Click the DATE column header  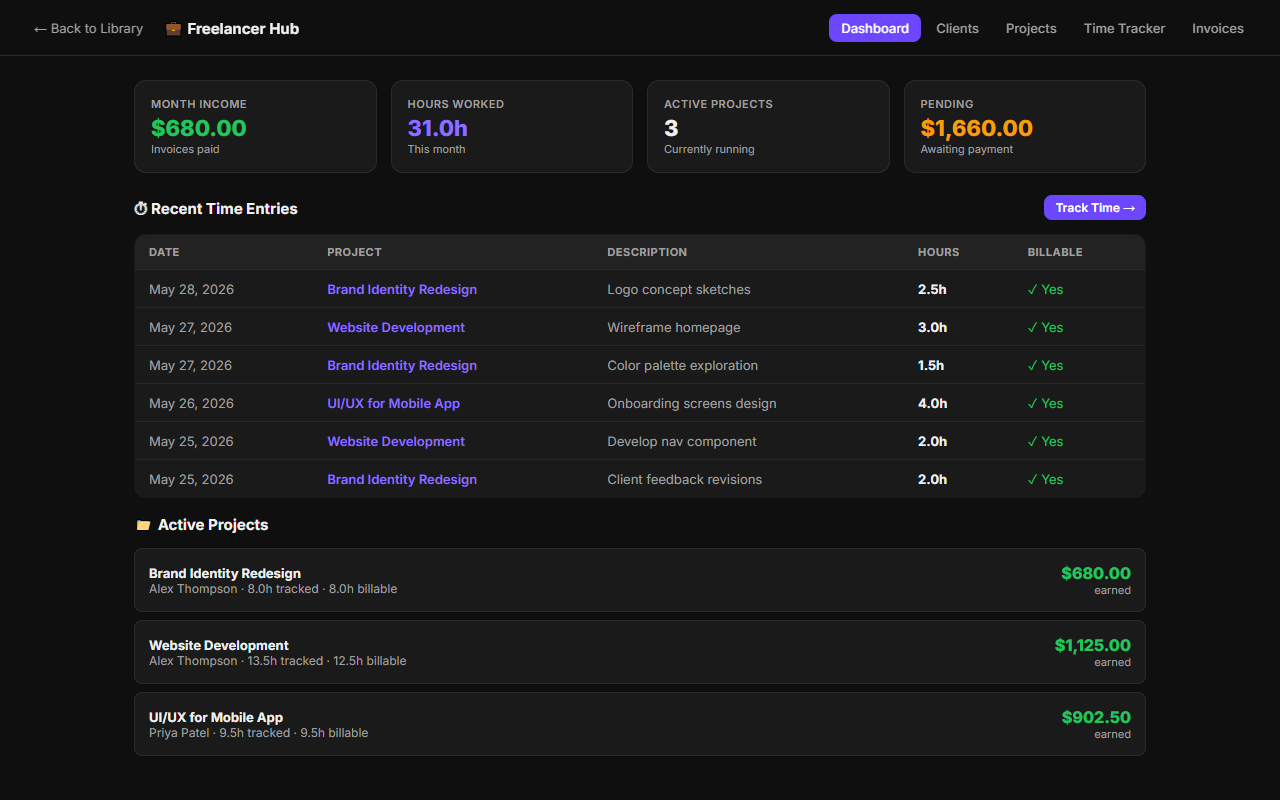(164, 252)
